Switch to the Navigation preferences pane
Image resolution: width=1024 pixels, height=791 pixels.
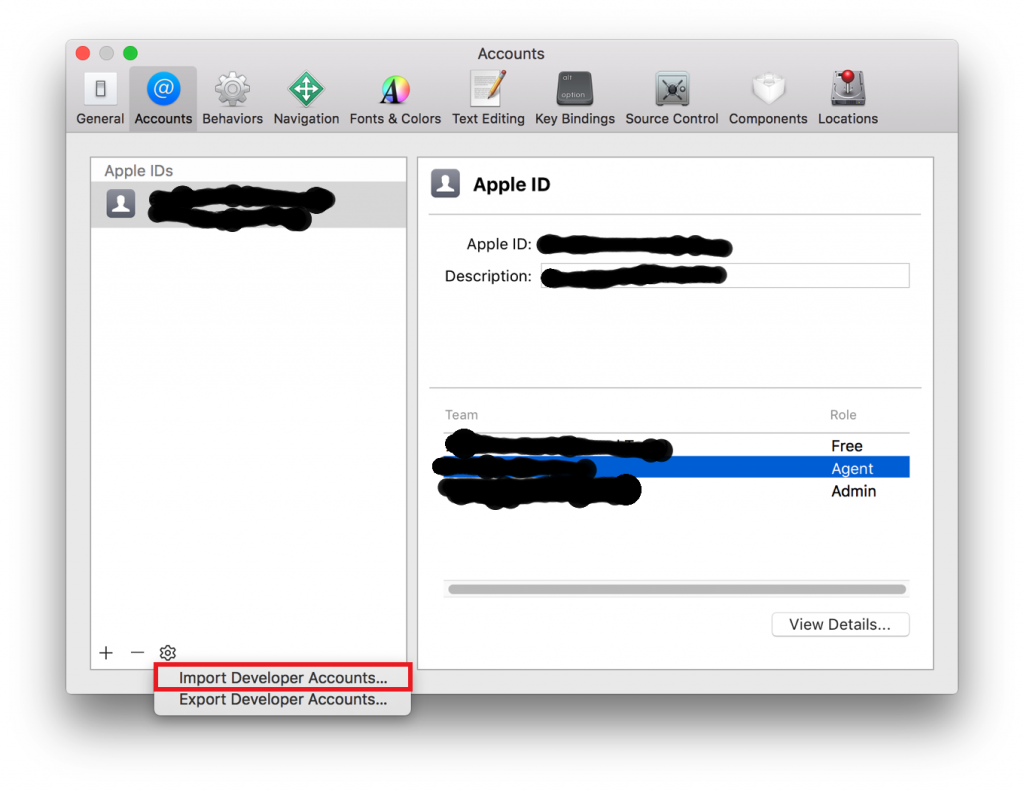coord(306,99)
